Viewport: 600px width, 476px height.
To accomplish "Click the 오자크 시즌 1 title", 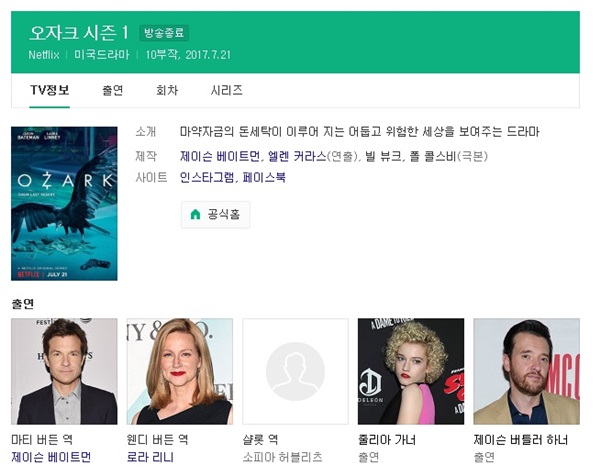I will pyautogui.click(x=79, y=33).
